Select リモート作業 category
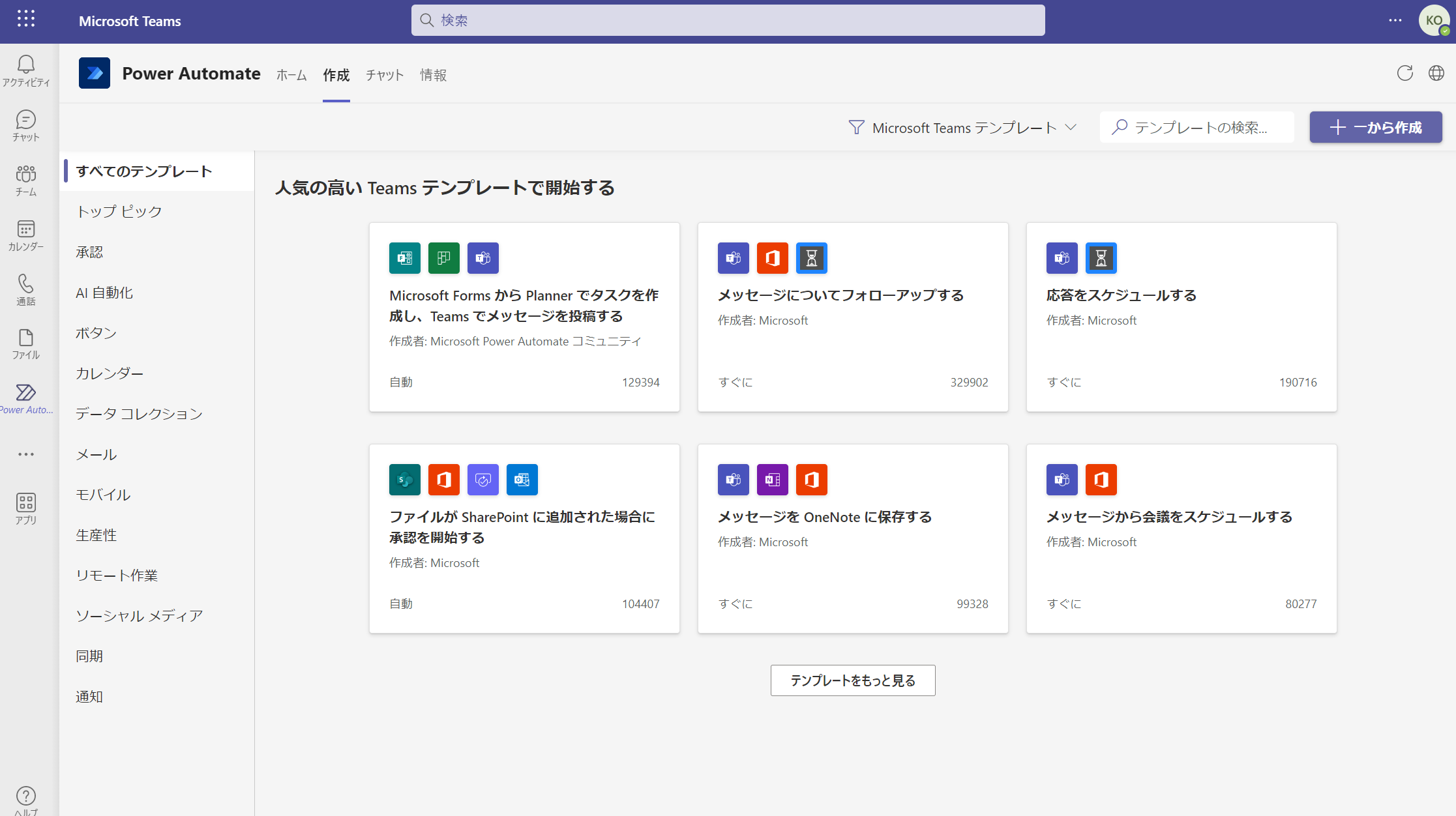The width and height of the screenshot is (1456, 816). point(157,576)
